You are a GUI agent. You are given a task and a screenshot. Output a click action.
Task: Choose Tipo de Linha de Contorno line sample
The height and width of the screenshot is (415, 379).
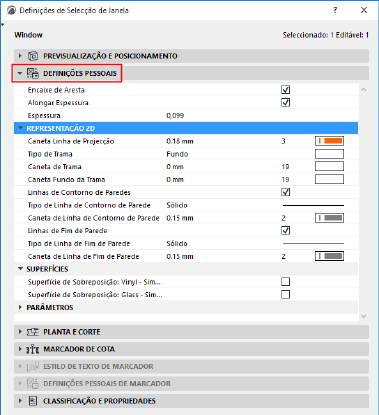tap(313, 205)
